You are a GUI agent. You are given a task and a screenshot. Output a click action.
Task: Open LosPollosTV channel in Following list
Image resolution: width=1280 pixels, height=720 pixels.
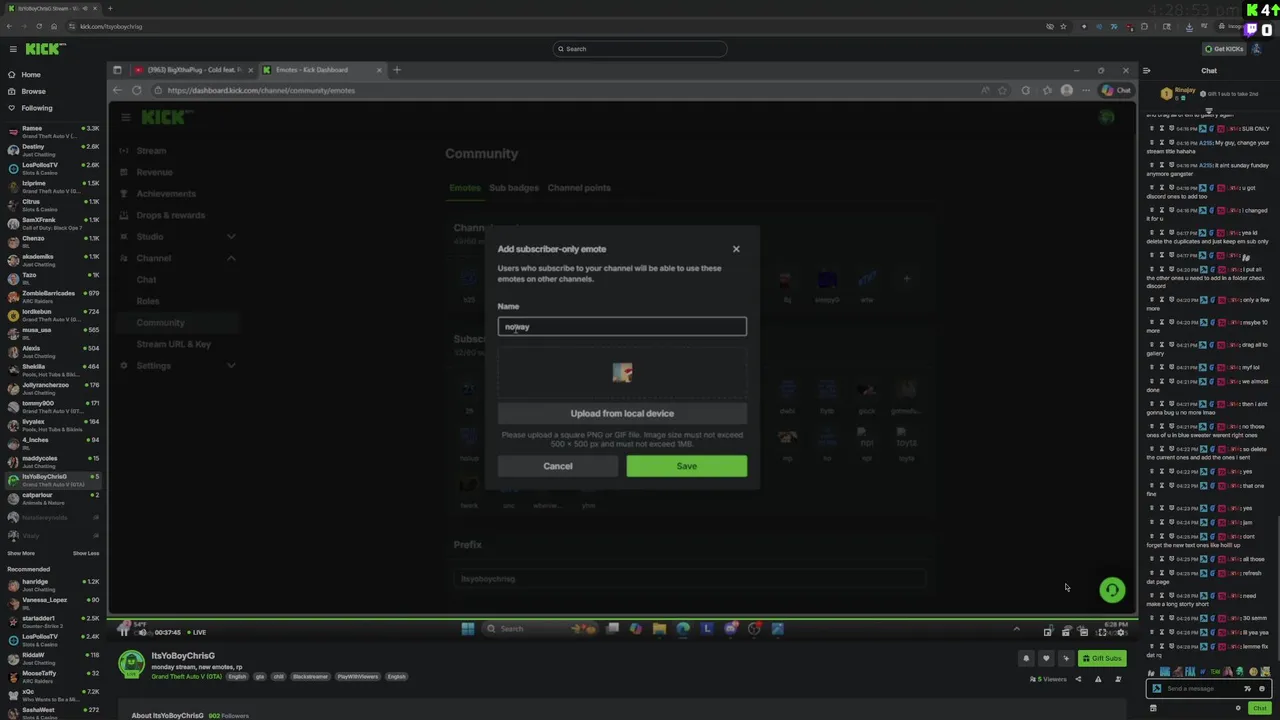[x=52, y=168]
